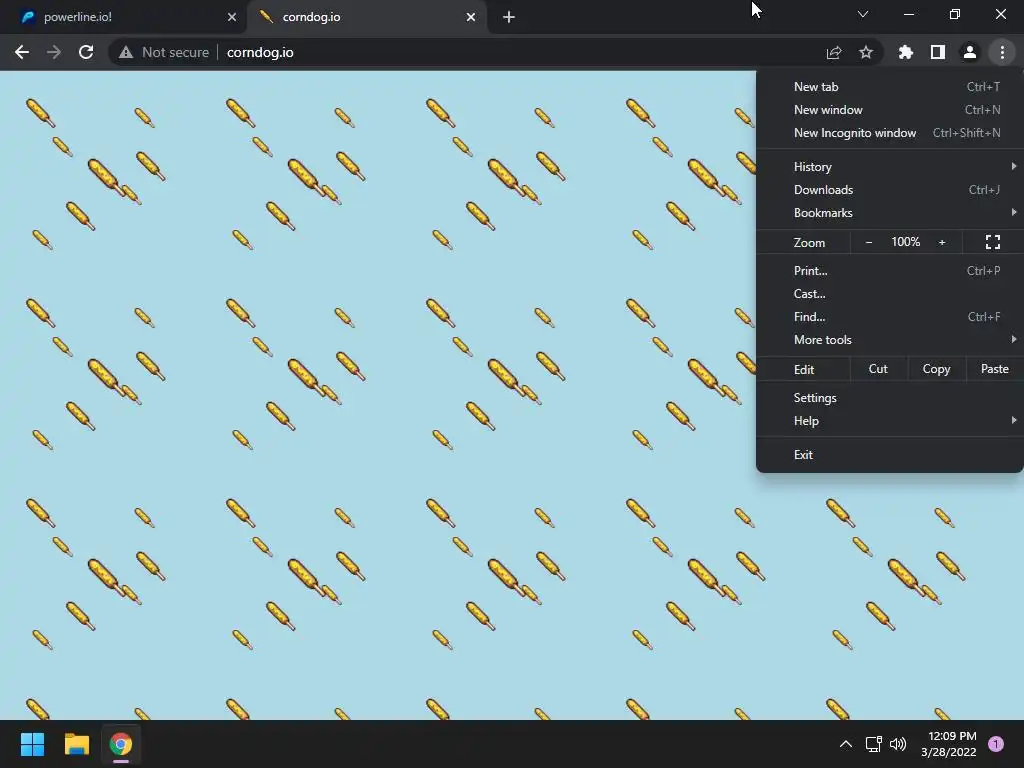Screen dimensions: 1024x768
Task: Open the Extensions puzzle icon
Action: coord(906,52)
